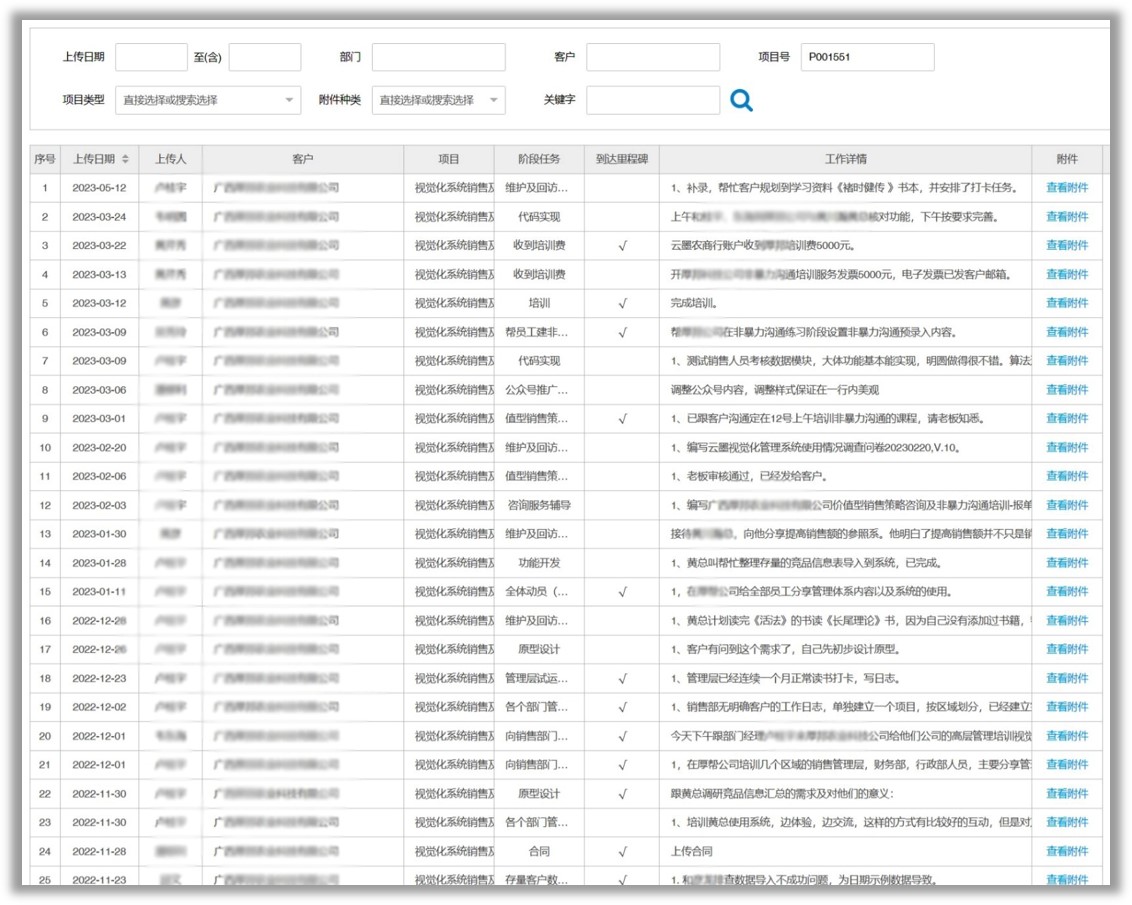The height and width of the screenshot is (905, 1132).
Task: View attachment for row 24 合同
Action: point(1067,851)
